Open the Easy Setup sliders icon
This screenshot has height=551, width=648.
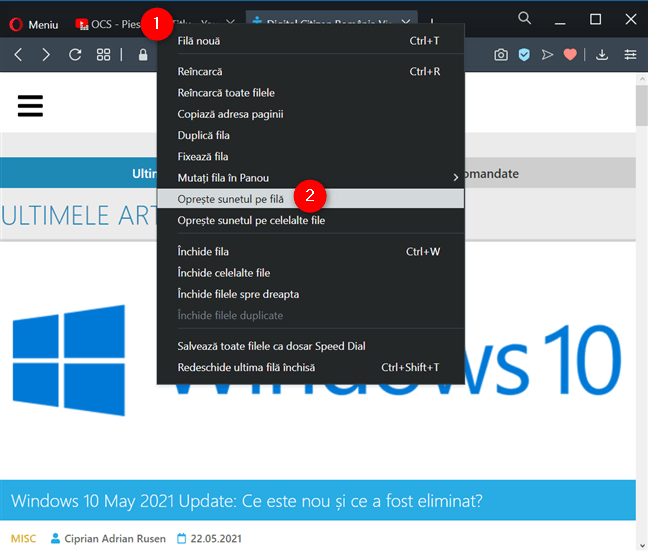(630, 55)
